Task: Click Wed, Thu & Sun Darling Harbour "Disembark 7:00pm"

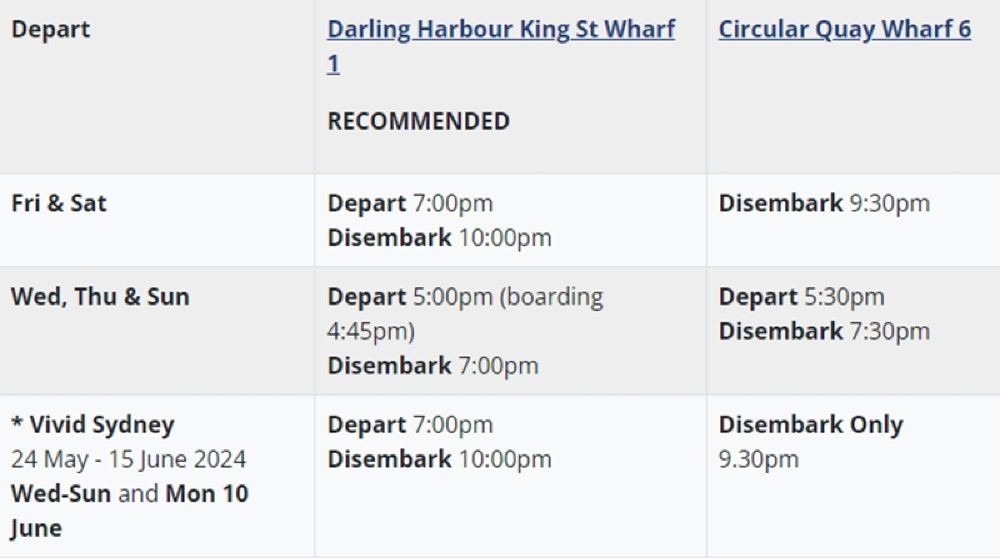Action: (432, 365)
